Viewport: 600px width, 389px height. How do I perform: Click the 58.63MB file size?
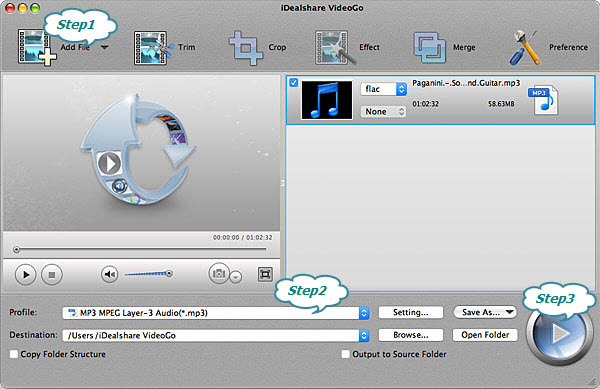501,104
